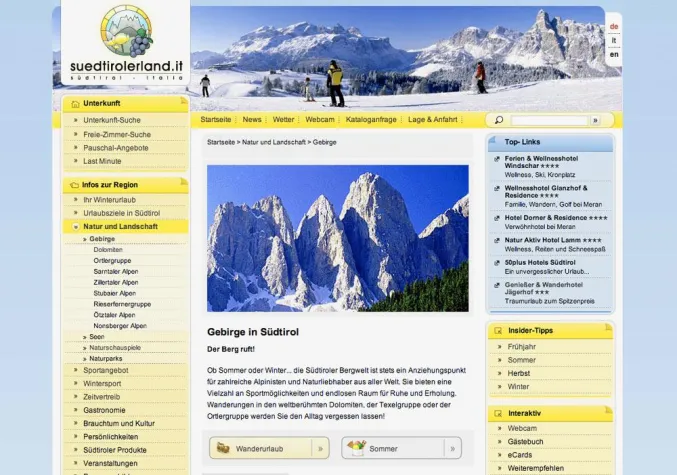Collapse the Natur und Landschaft section
Image resolution: width=677 pixels, height=475 pixels.
[x=74, y=227]
